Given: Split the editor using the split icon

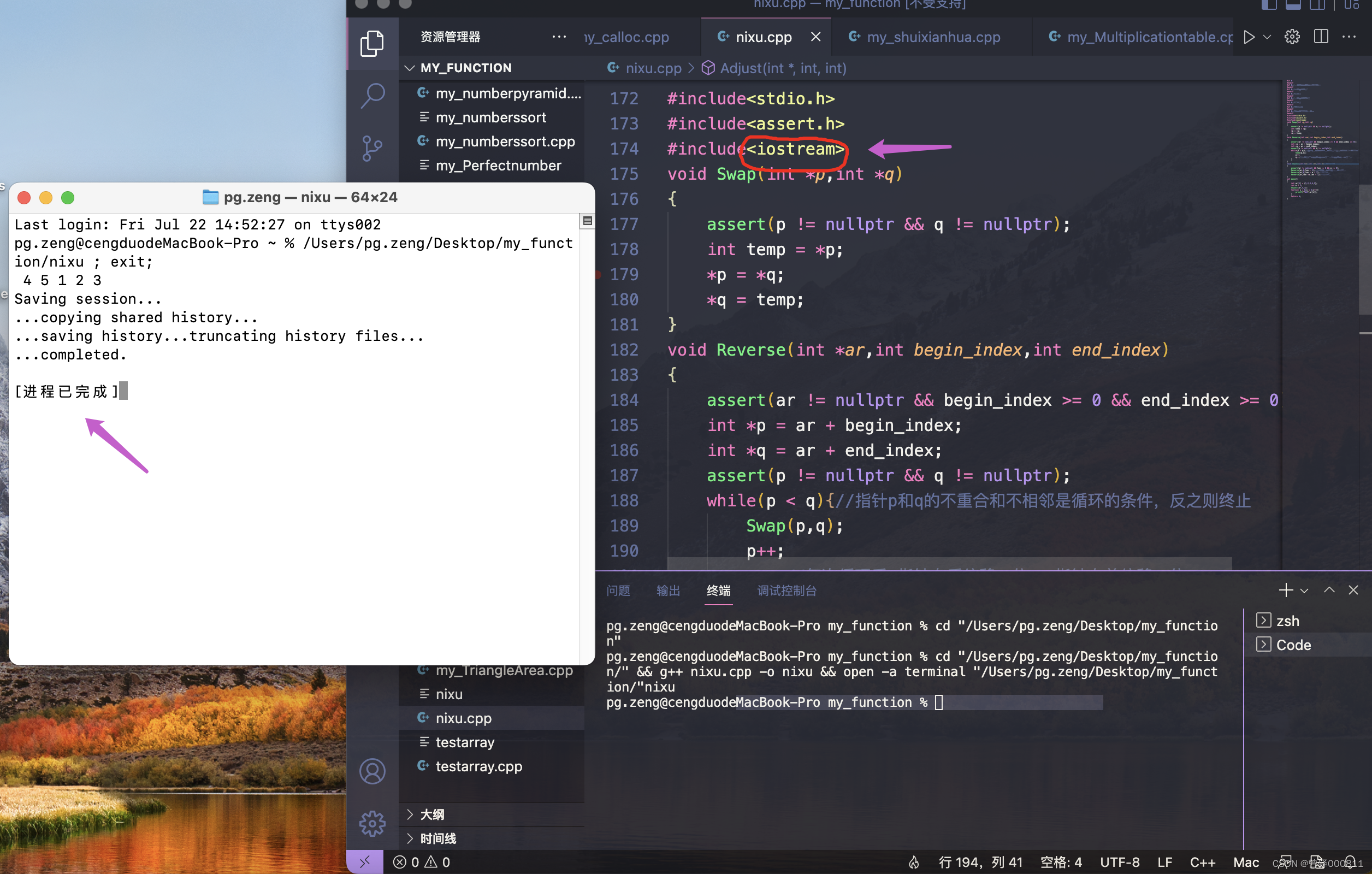Looking at the screenshot, I should pos(1321,37).
